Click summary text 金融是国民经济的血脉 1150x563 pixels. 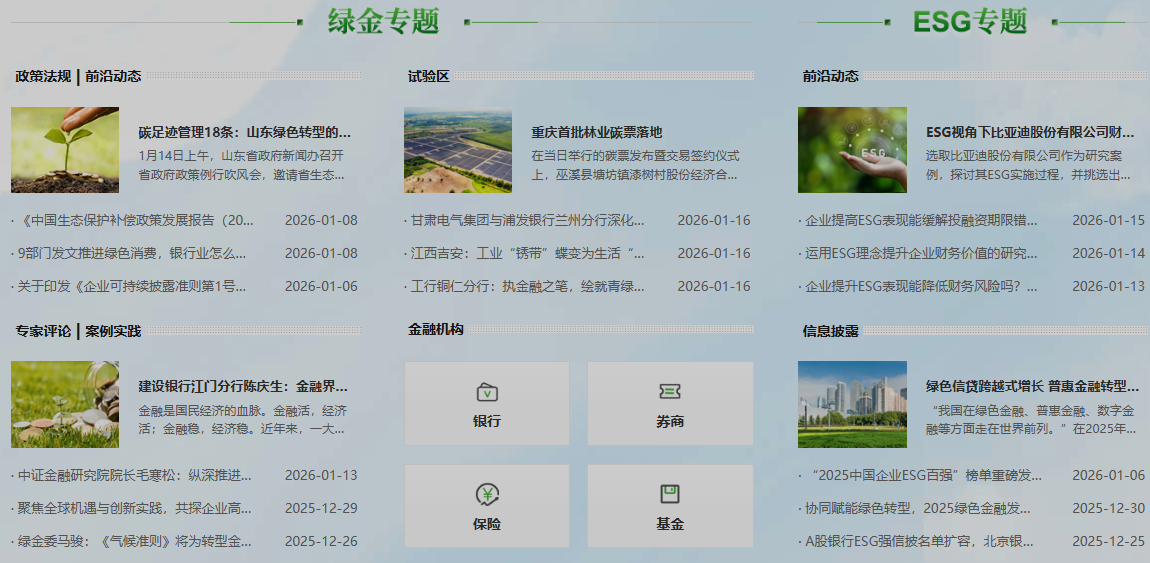[243, 420]
